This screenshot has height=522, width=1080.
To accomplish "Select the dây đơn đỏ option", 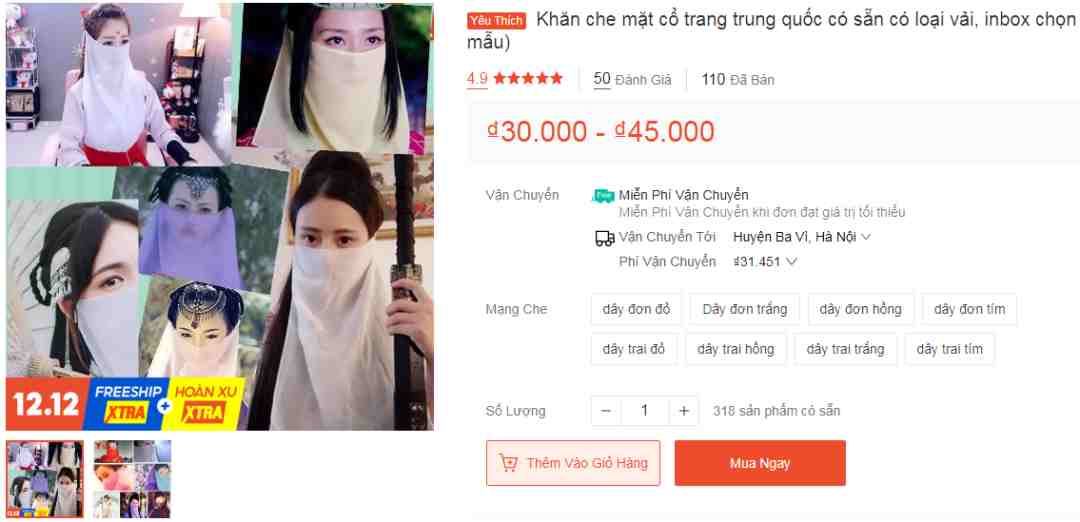I will tap(636, 309).
